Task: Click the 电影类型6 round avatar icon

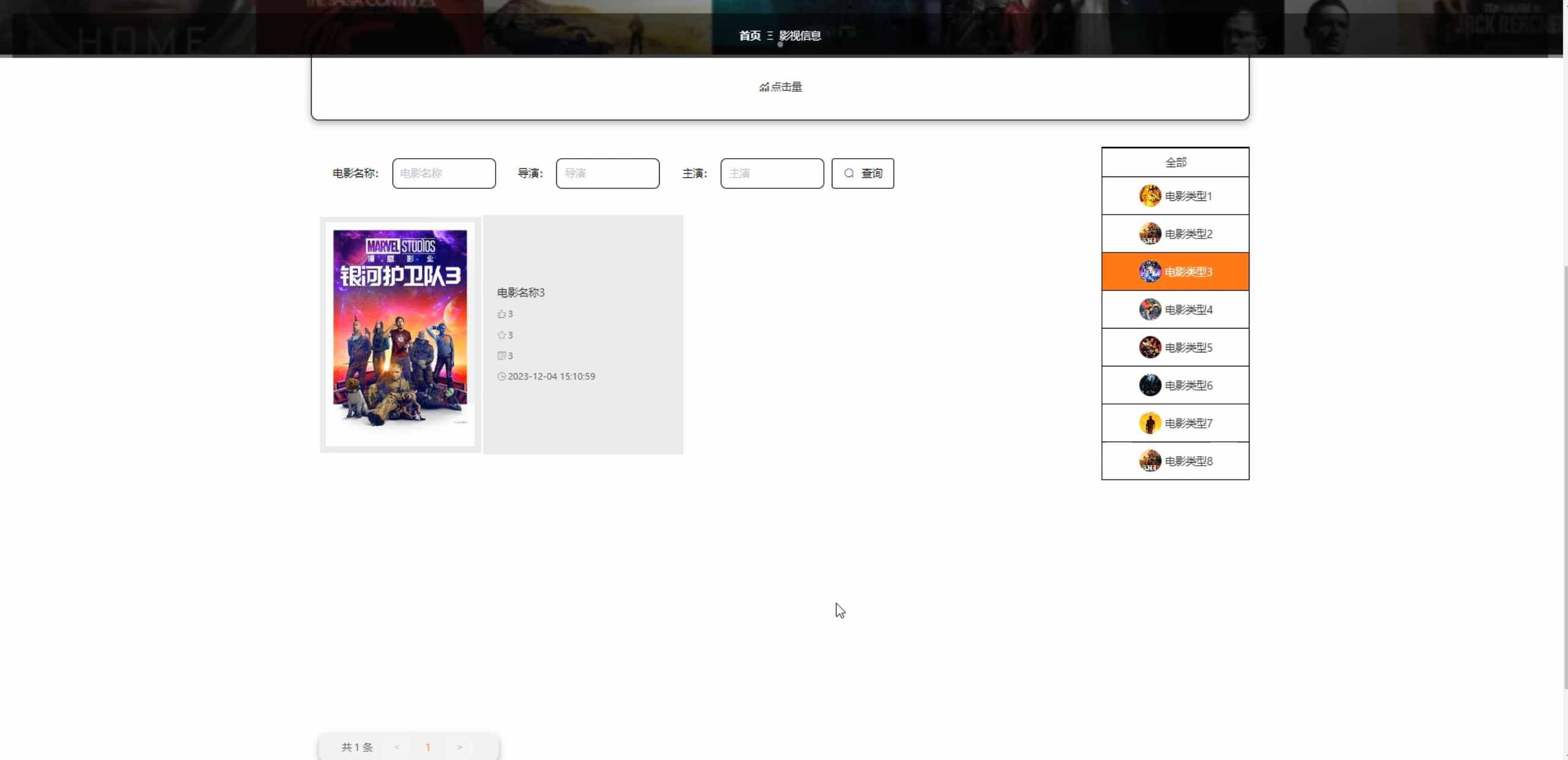Action: [x=1150, y=386]
